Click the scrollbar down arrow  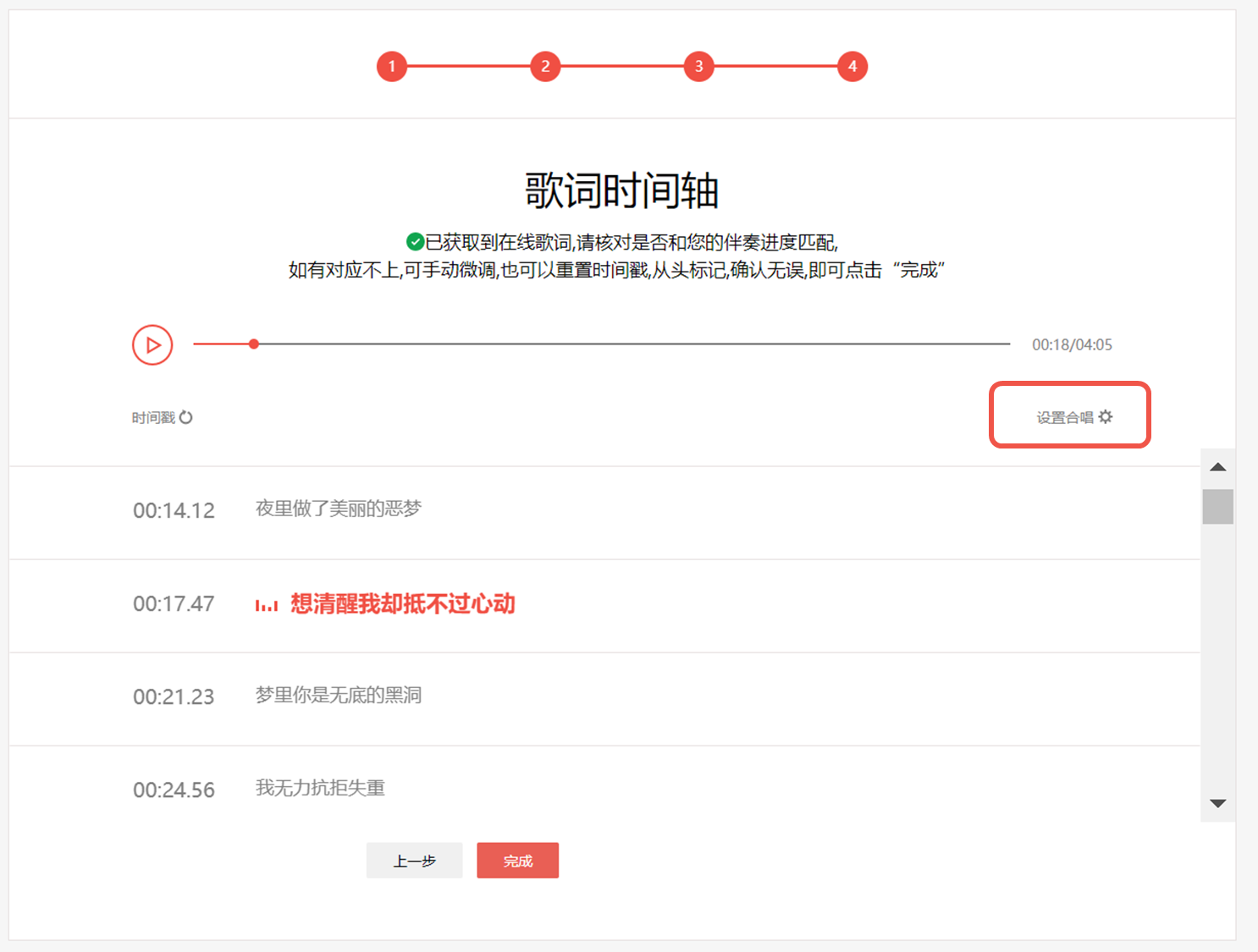[1217, 804]
